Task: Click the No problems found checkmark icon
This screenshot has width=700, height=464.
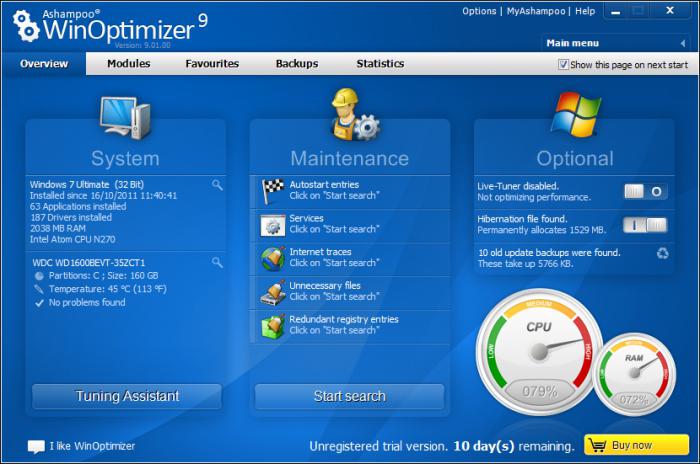Action: (39, 303)
